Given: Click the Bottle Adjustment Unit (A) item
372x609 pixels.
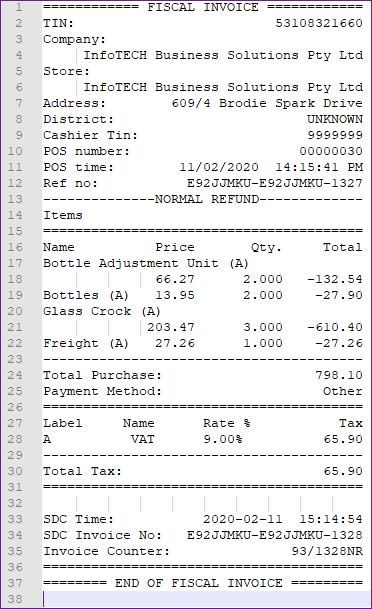Looking at the screenshot, I should coord(146,263).
